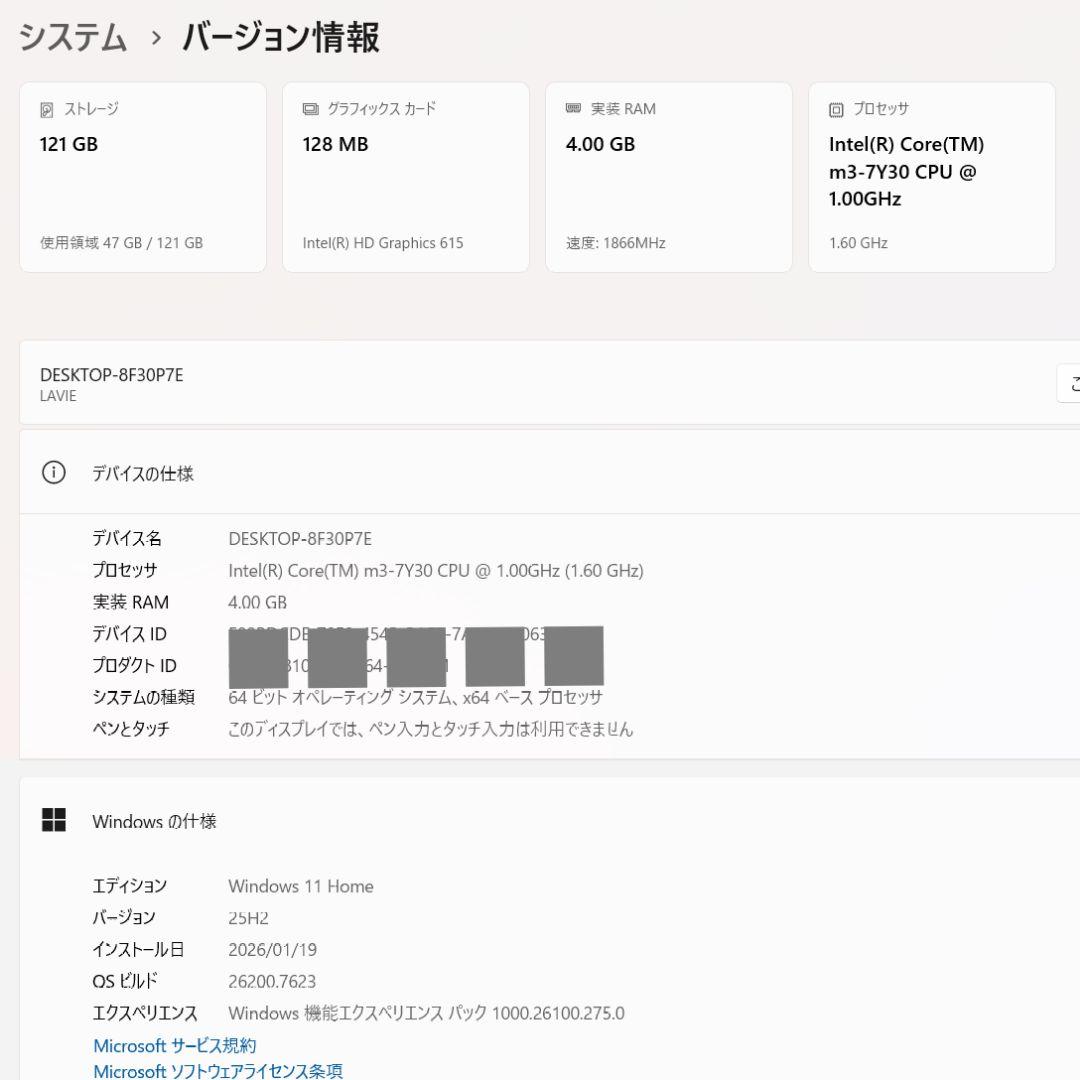Click the processor icon on the プロセッサ card
The image size is (1080, 1080).
pos(835,109)
